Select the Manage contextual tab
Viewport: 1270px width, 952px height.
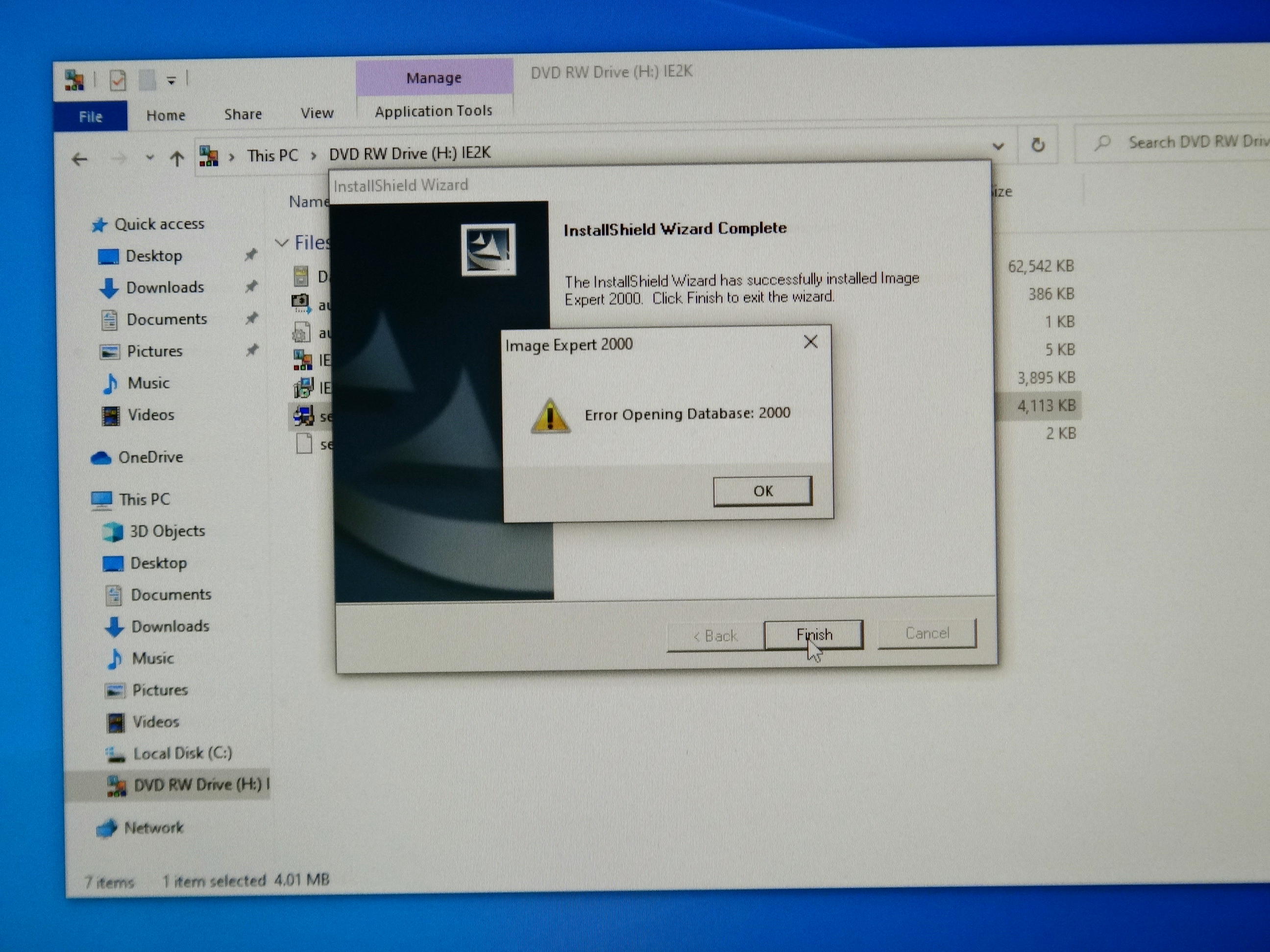[x=434, y=77]
